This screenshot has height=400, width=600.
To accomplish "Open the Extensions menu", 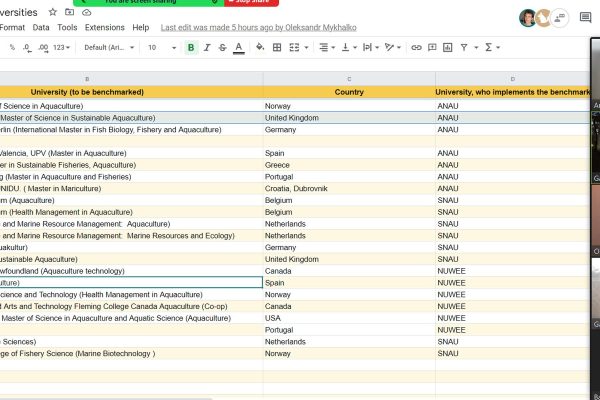I will [104, 28].
